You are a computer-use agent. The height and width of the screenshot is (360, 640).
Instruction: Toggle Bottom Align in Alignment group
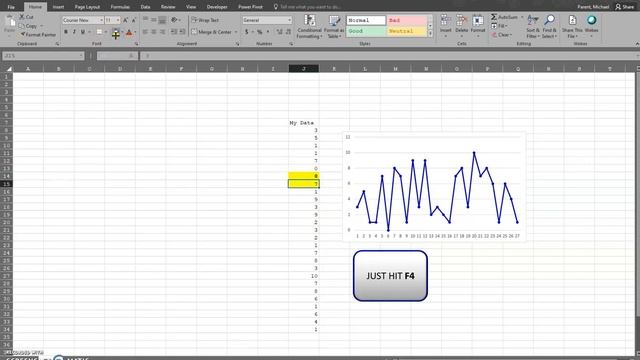[x=162, y=20]
